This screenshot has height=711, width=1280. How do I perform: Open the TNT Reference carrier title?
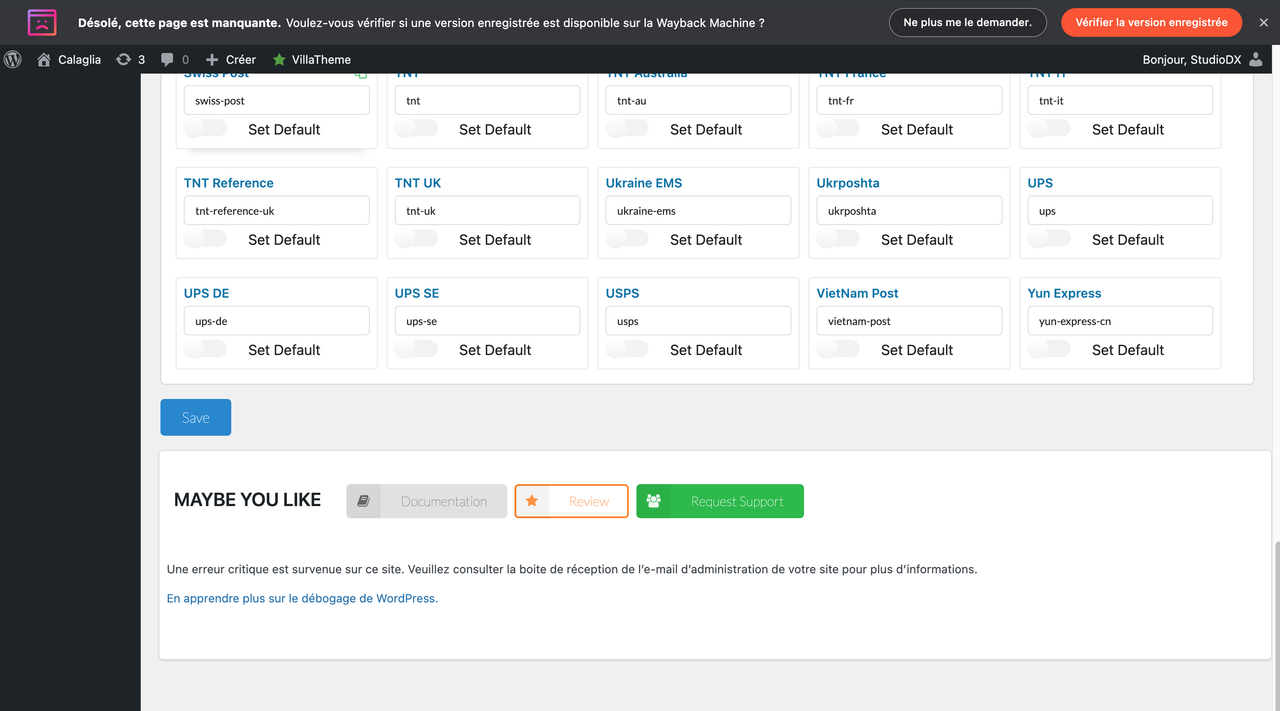(228, 183)
